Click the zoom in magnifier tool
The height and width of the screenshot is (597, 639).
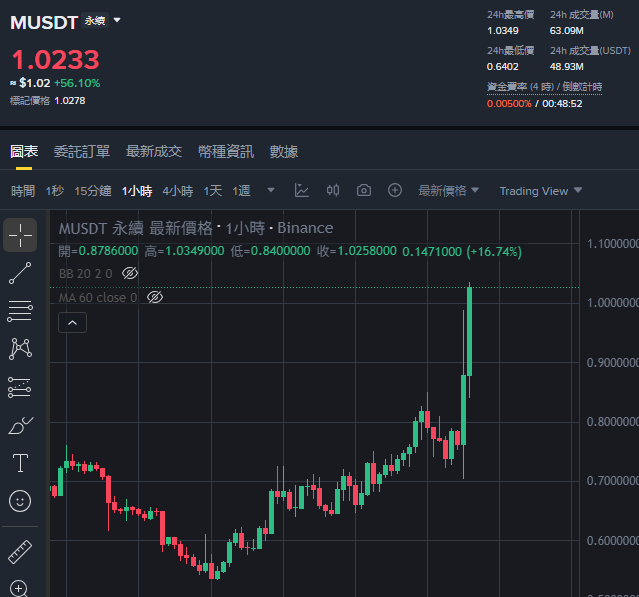[19, 588]
